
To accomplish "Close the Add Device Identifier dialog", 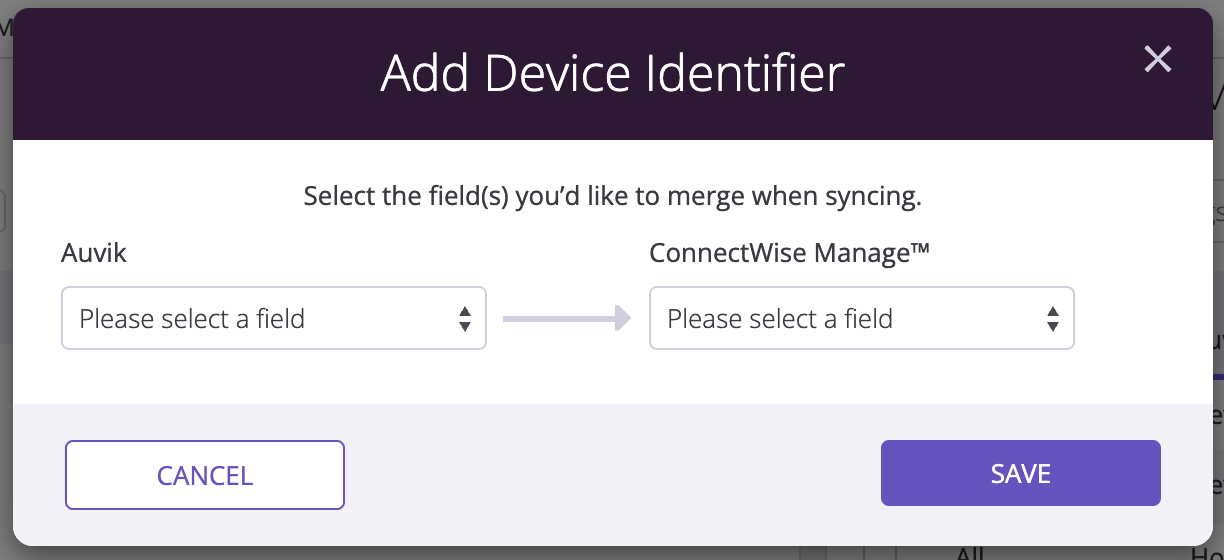I will 1157,60.
